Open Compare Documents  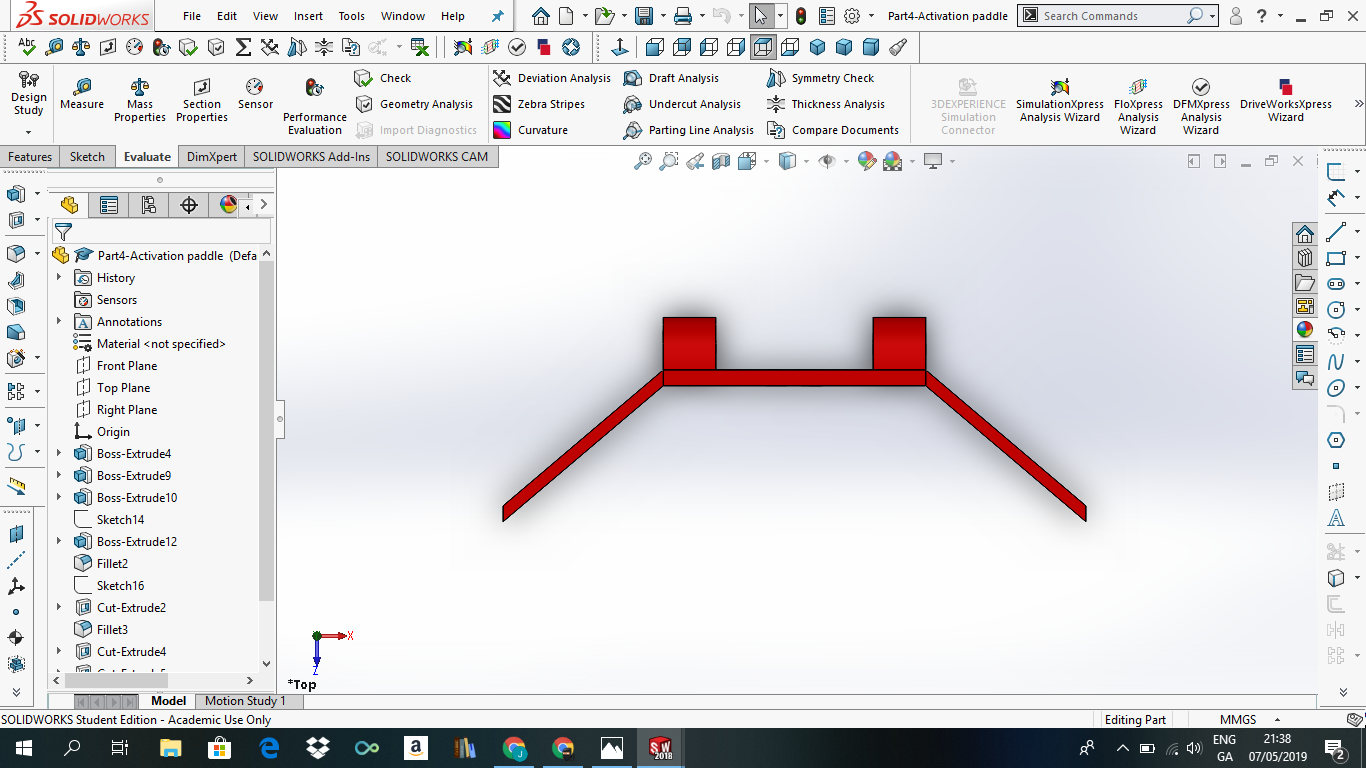(833, 130)
